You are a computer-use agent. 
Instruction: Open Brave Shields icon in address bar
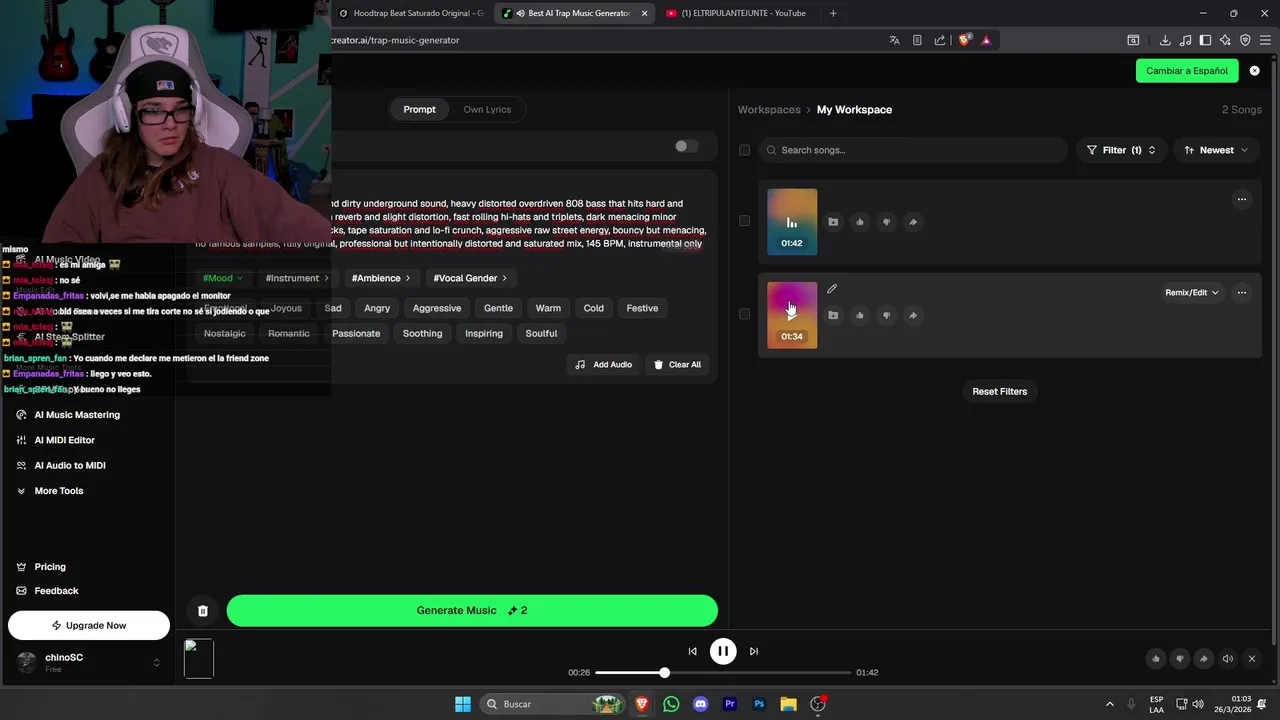[964, 40]
